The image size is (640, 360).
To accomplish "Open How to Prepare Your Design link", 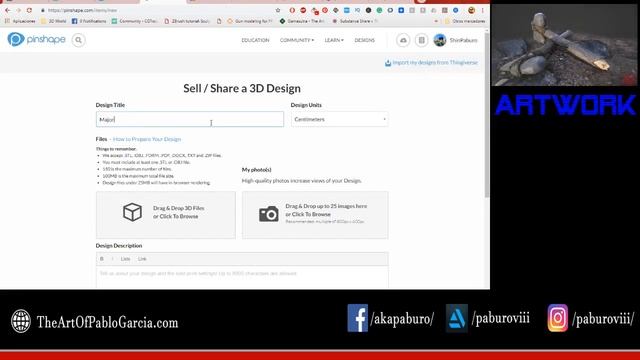I will 147,139.
